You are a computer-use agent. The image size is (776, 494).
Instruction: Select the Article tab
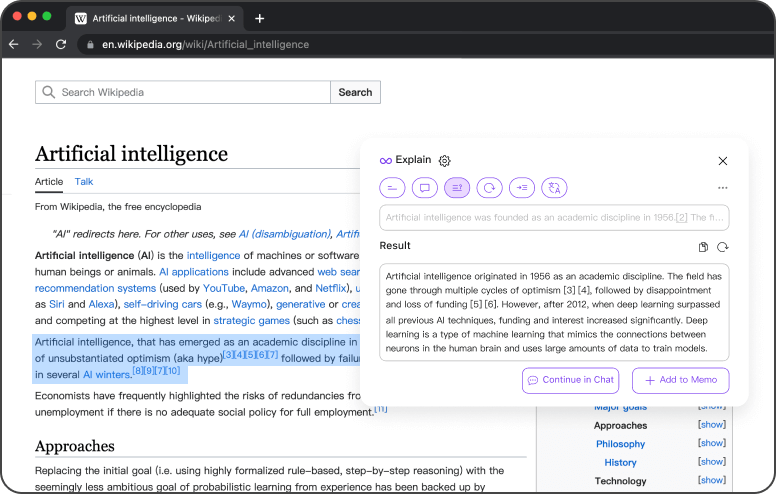49,182
